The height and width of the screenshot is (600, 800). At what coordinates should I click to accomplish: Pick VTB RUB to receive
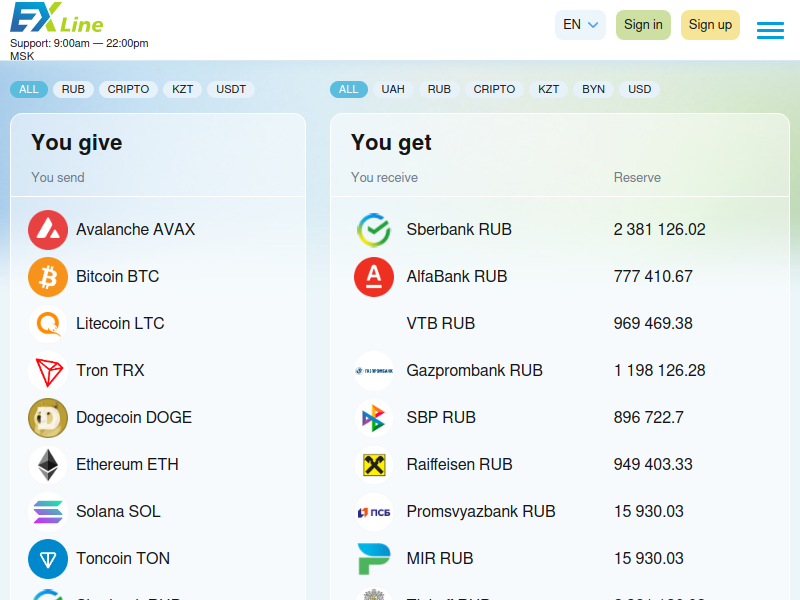point(560,324)
